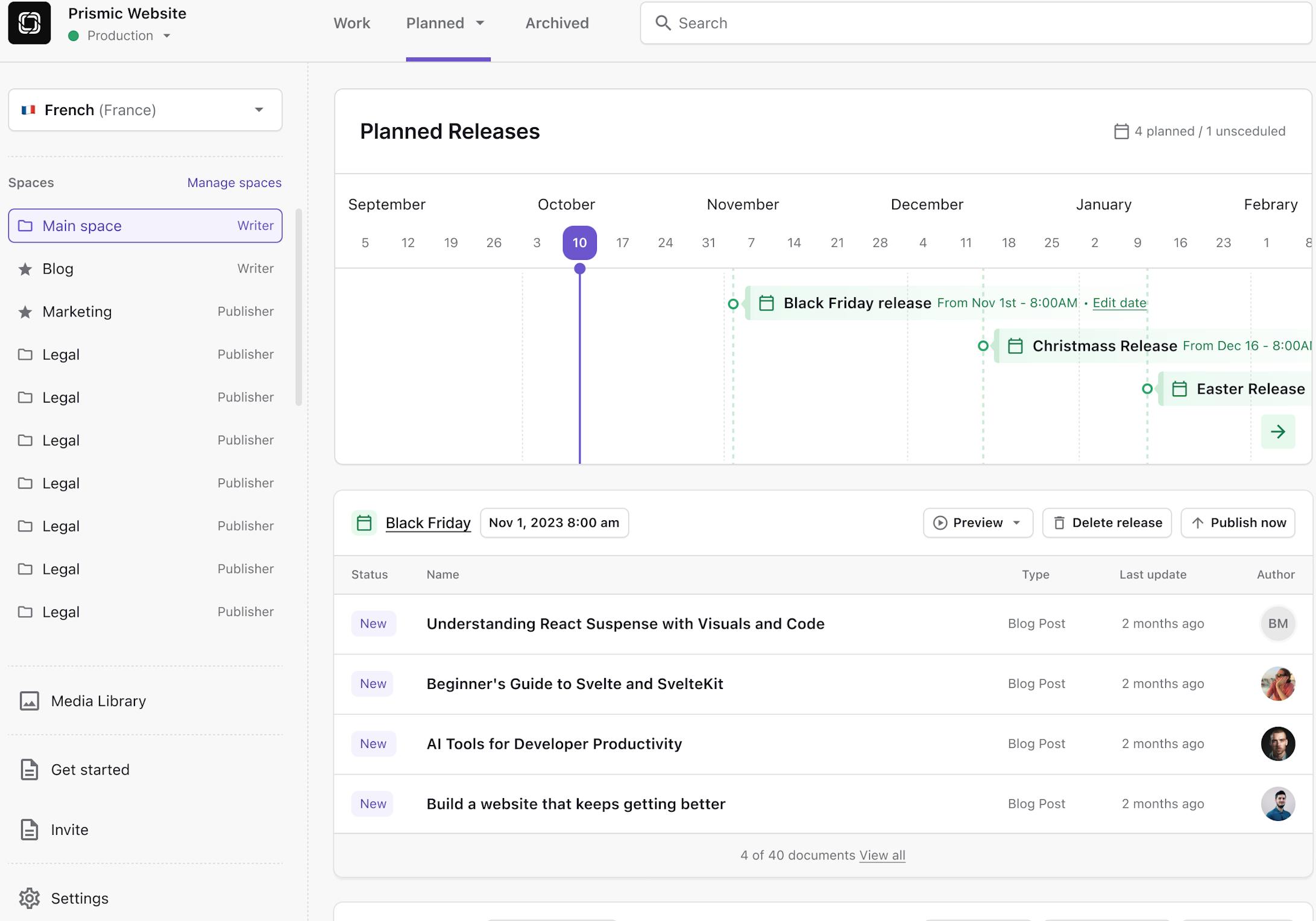Open the Archived tab
Screen dimensions: 1316x921
coord(556,23)
